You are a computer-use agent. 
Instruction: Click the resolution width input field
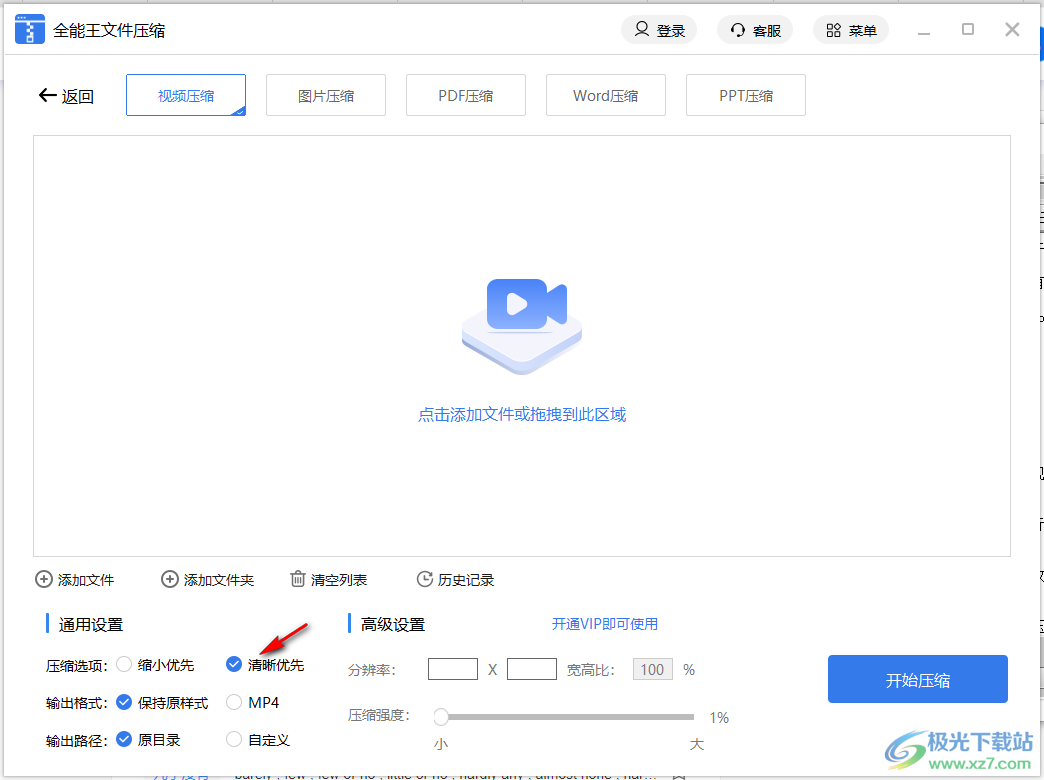pyautogui.click(x=453, y=669)
